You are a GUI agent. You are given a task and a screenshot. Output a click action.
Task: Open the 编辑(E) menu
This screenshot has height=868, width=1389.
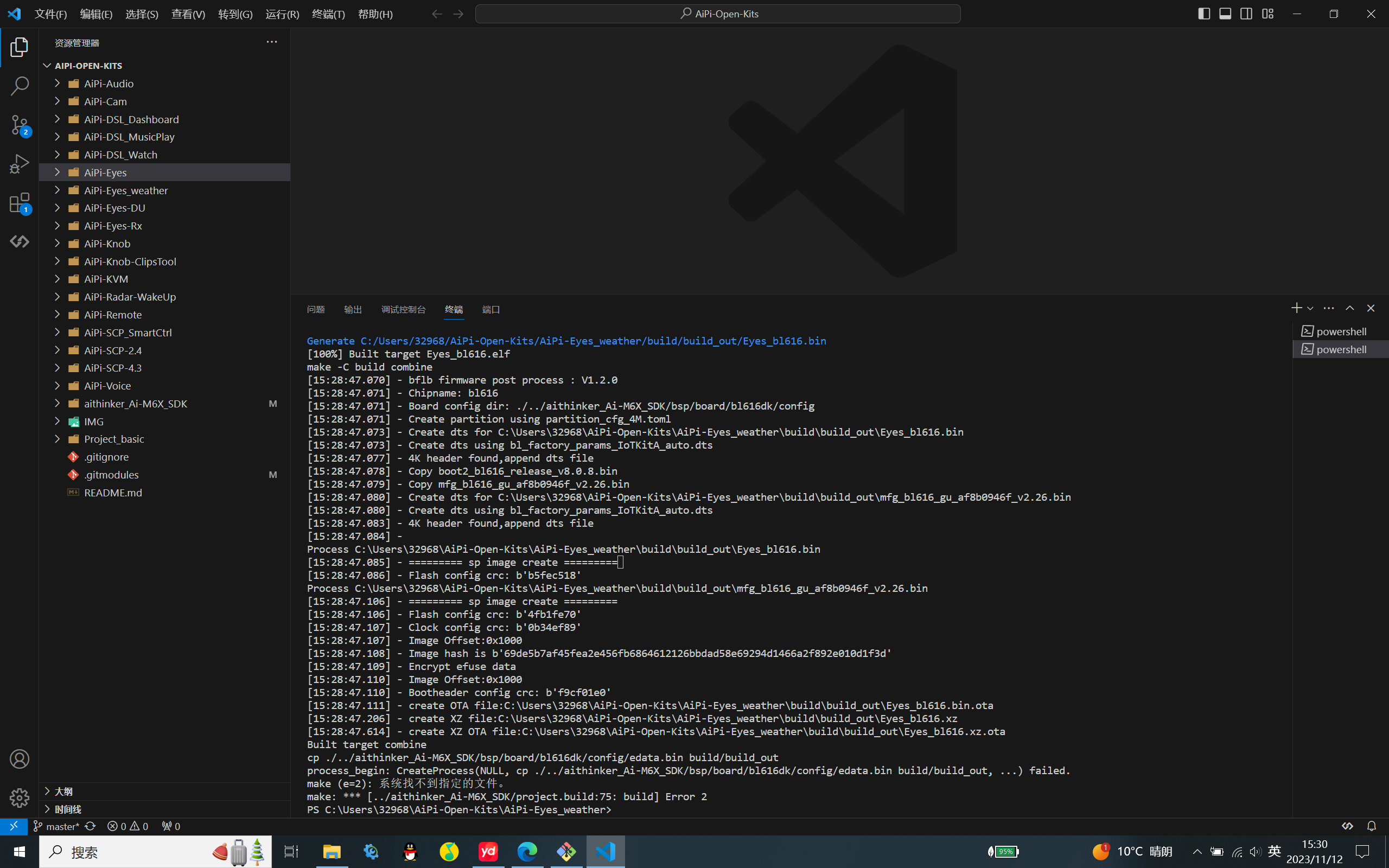click(96, 14)
